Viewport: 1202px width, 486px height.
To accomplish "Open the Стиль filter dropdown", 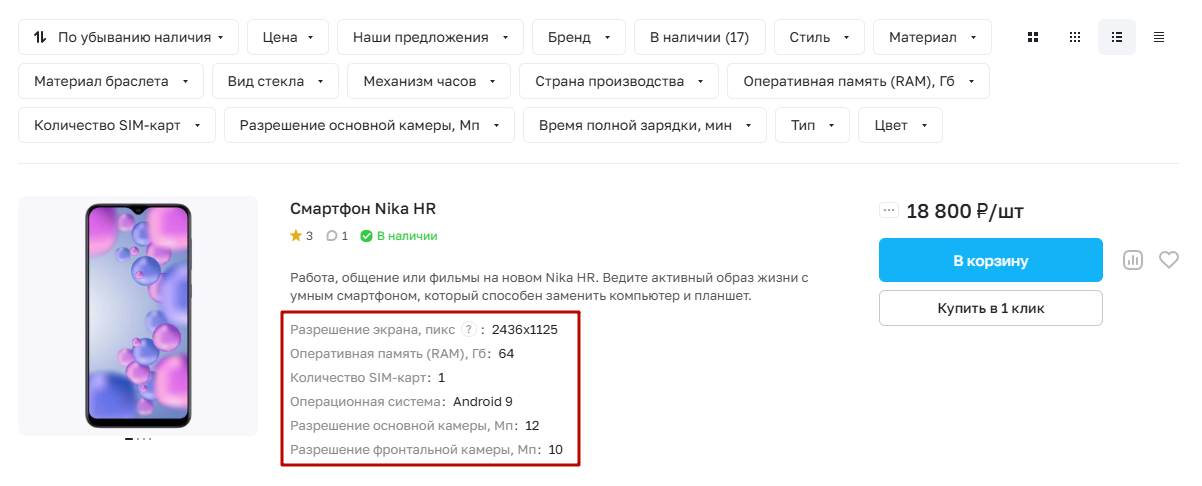I will (x=819, y=37).
